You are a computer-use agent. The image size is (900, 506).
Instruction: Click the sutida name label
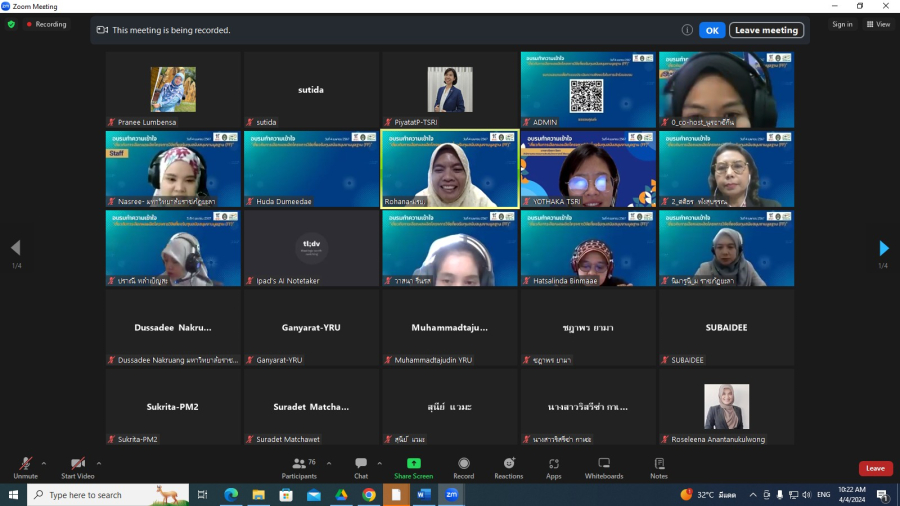pos(266,122)
